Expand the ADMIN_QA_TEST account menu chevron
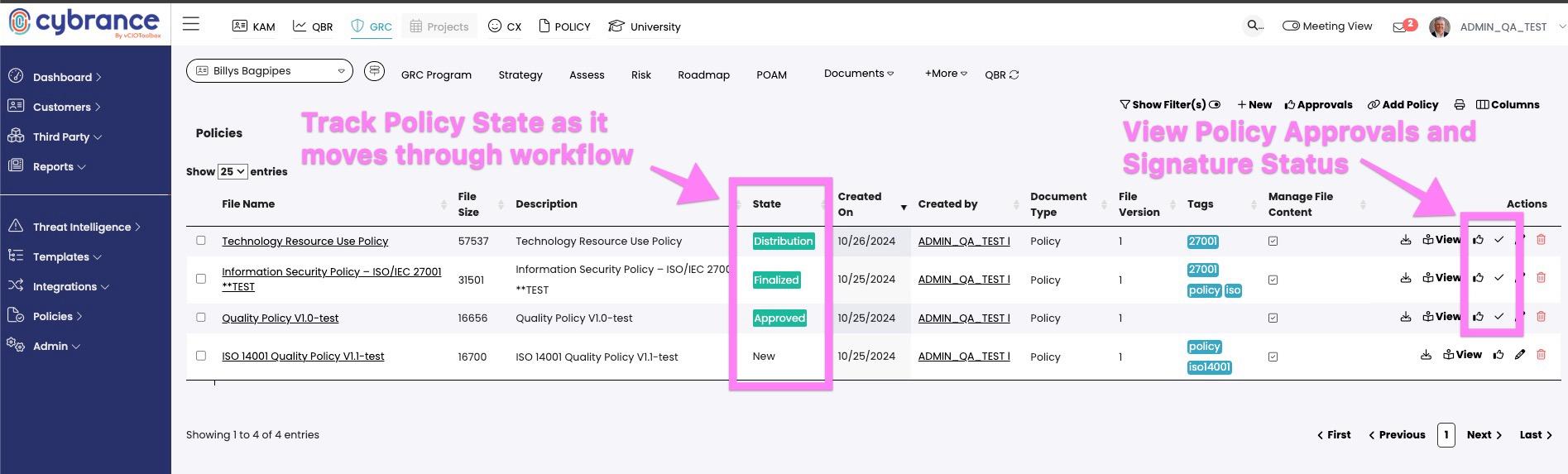This screenshot has height=474, width=1568. coord(1562,26)
